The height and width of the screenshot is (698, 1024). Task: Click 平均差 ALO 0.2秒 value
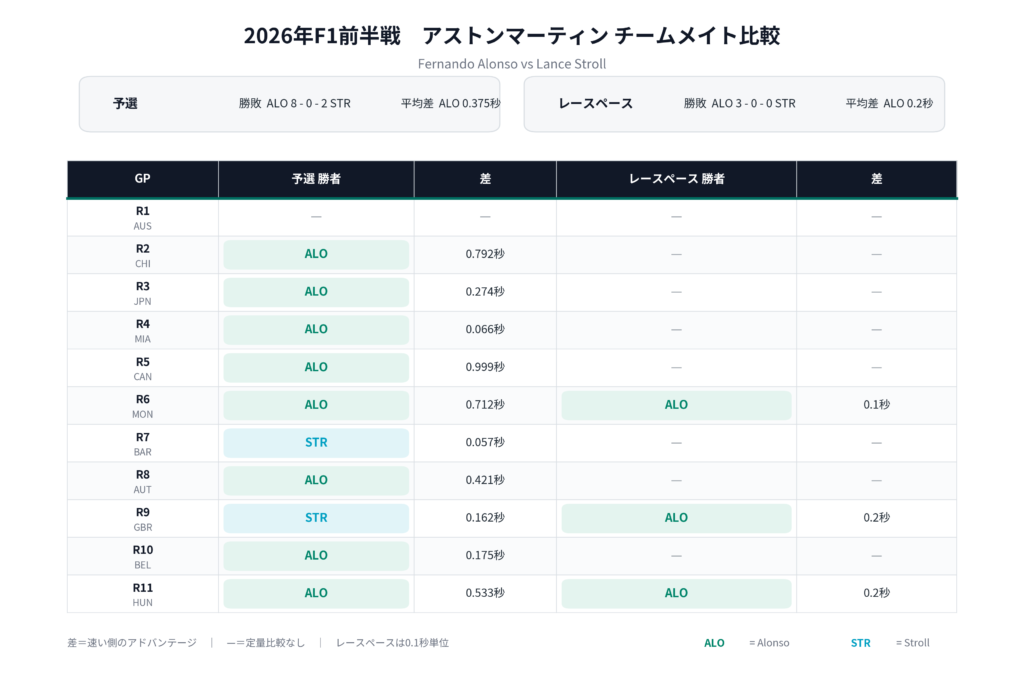pos(889,103)
